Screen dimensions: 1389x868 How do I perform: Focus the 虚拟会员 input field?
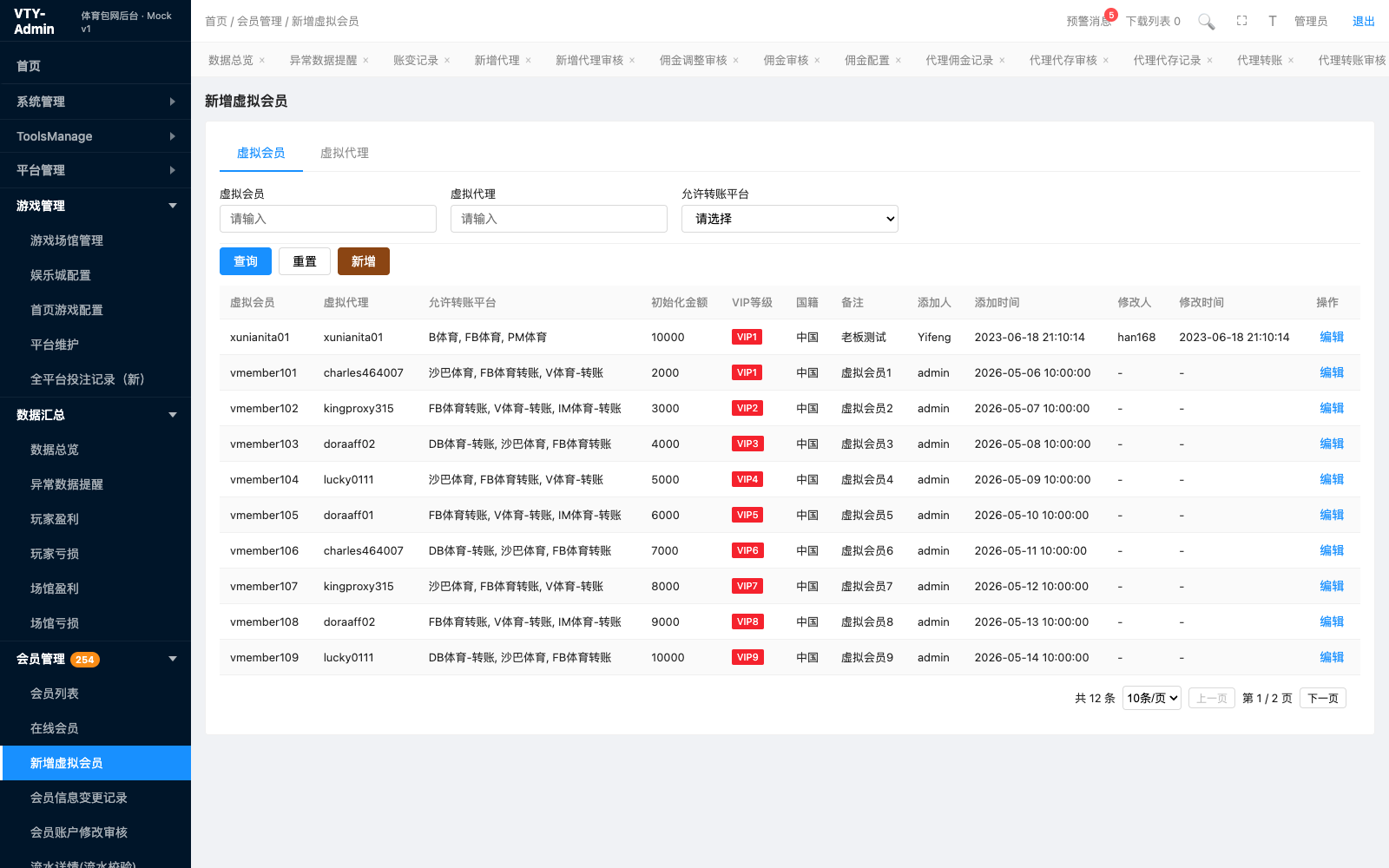(x=328, y=219)
